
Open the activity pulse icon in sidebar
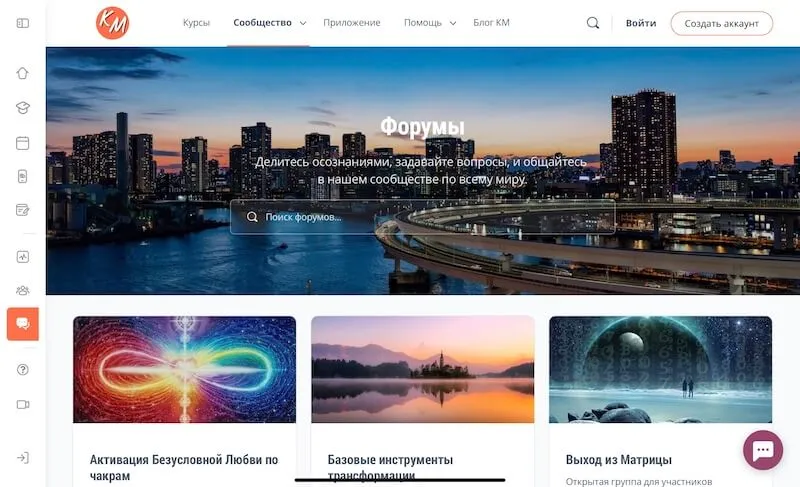pyautogui.click(x=22, y=257)
